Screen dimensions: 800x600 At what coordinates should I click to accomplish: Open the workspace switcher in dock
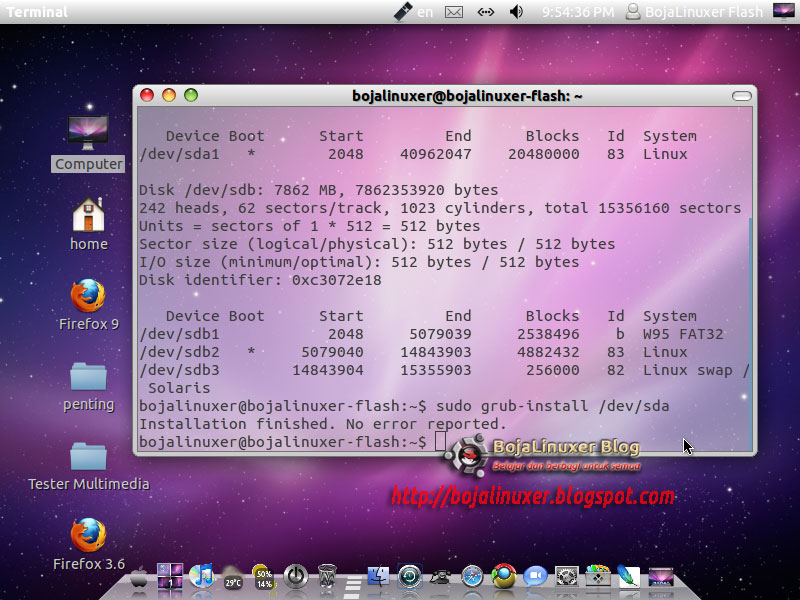(170, 576)
